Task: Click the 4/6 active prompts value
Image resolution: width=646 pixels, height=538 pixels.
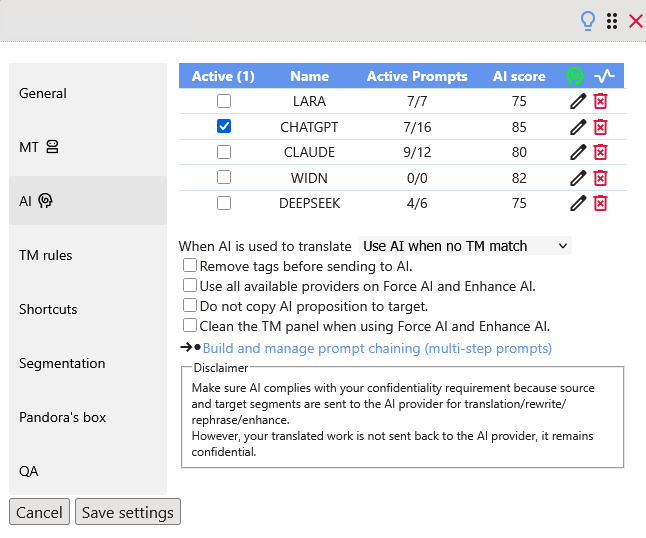Action: [x=417, y=204]
